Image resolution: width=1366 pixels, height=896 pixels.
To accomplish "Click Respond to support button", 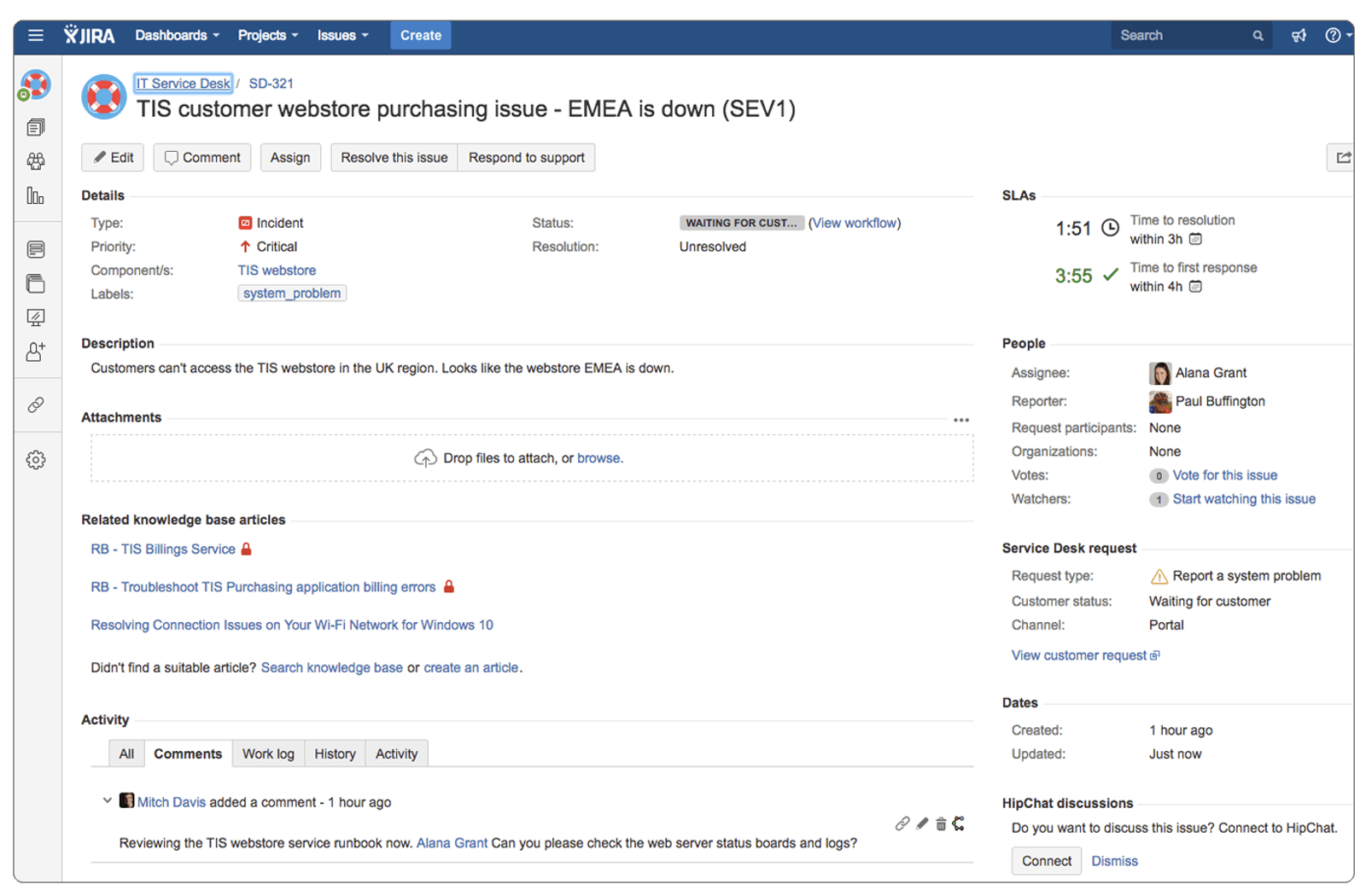I will pyautogui.click(x=527, y=158).
